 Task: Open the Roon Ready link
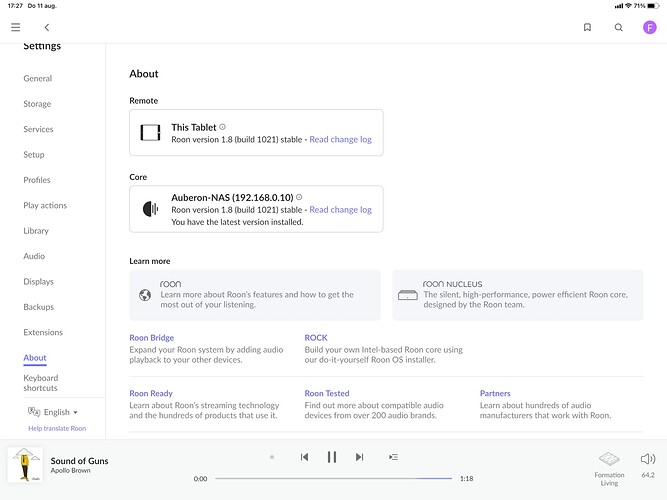tap(151, 393)
